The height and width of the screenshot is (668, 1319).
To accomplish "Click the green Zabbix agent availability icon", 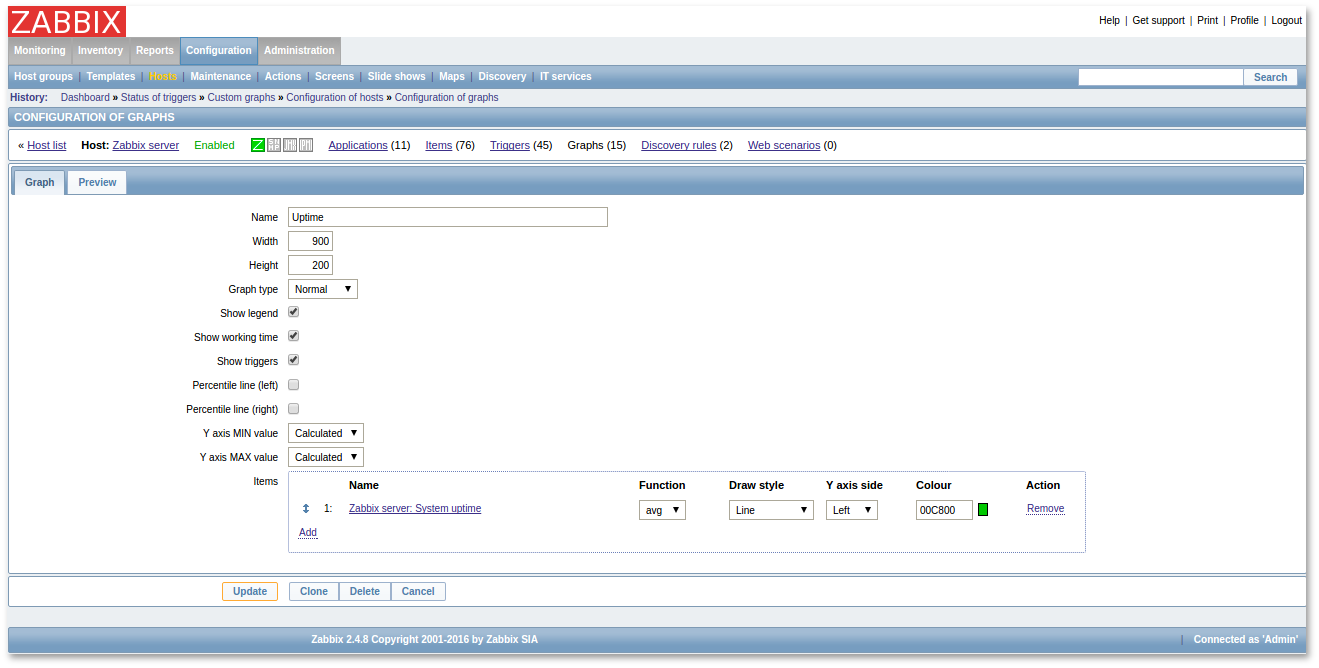I will tap(258, 145).
